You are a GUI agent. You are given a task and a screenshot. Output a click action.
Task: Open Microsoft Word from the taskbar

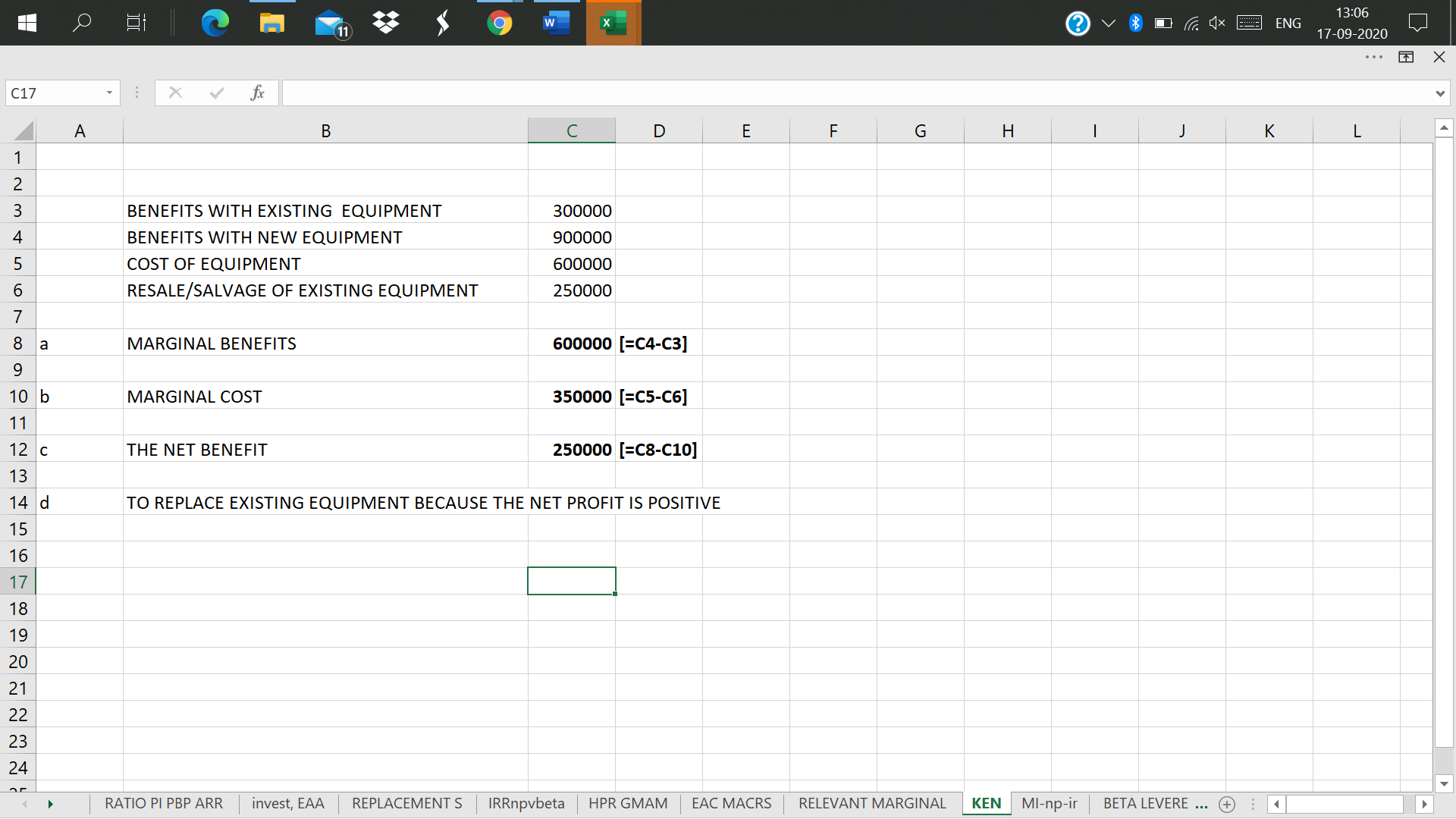pos(556,23)
